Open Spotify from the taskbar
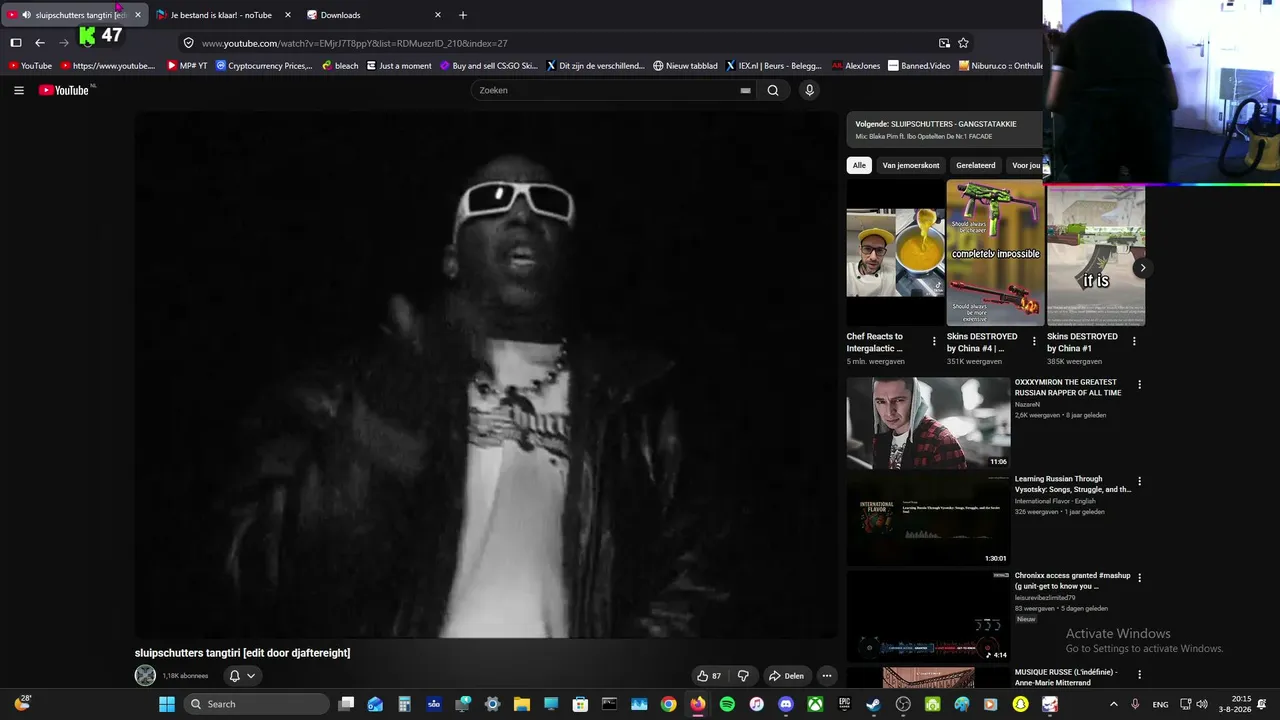Image resolution: width=1280 pixels, height=720 pixels. click(x=727, y=704)
